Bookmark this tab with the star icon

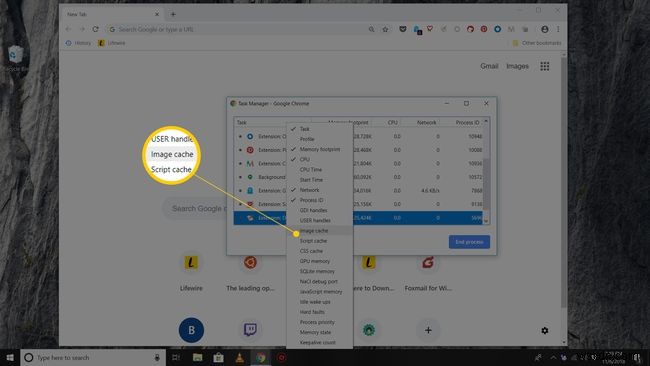(x=385, y=29)
